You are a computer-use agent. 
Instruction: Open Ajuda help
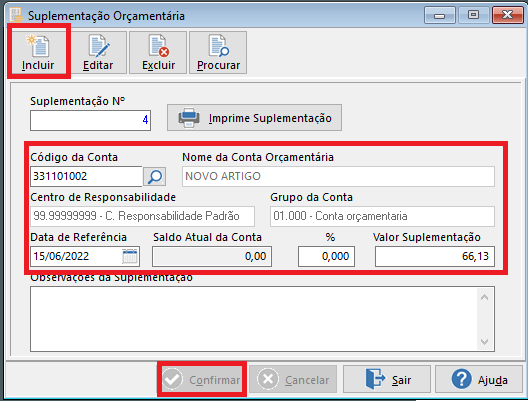click(x=479, y=379)
